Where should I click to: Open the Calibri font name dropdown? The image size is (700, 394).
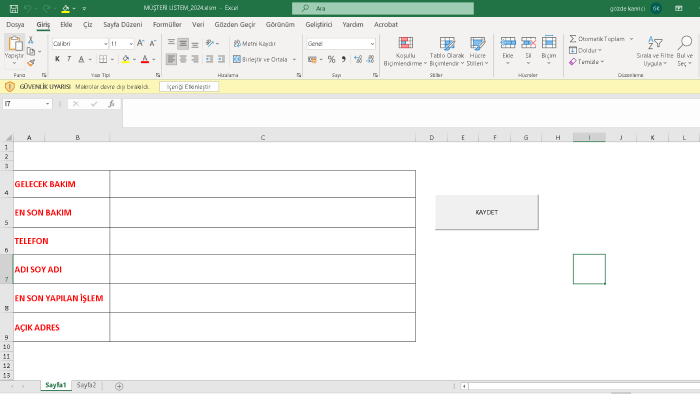(x=106, y=44)
